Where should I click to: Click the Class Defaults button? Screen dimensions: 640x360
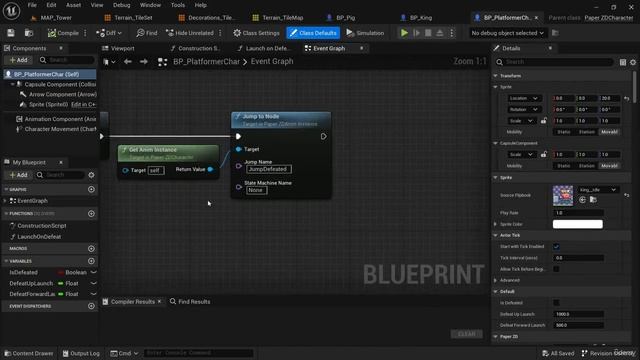(x=313, y=33)
